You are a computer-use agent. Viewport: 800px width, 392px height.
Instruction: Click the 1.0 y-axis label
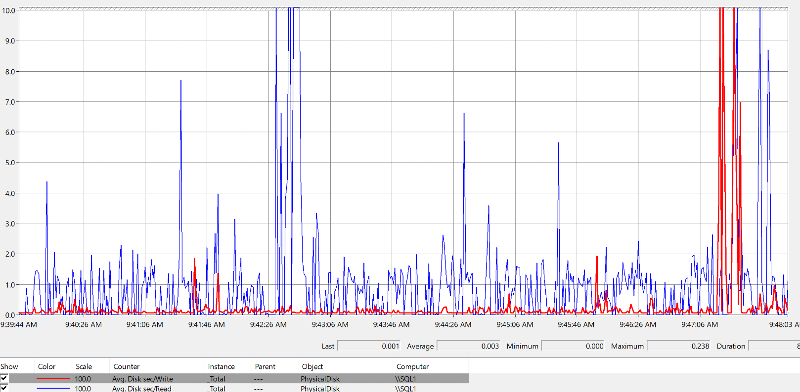(x=9, y=284)
